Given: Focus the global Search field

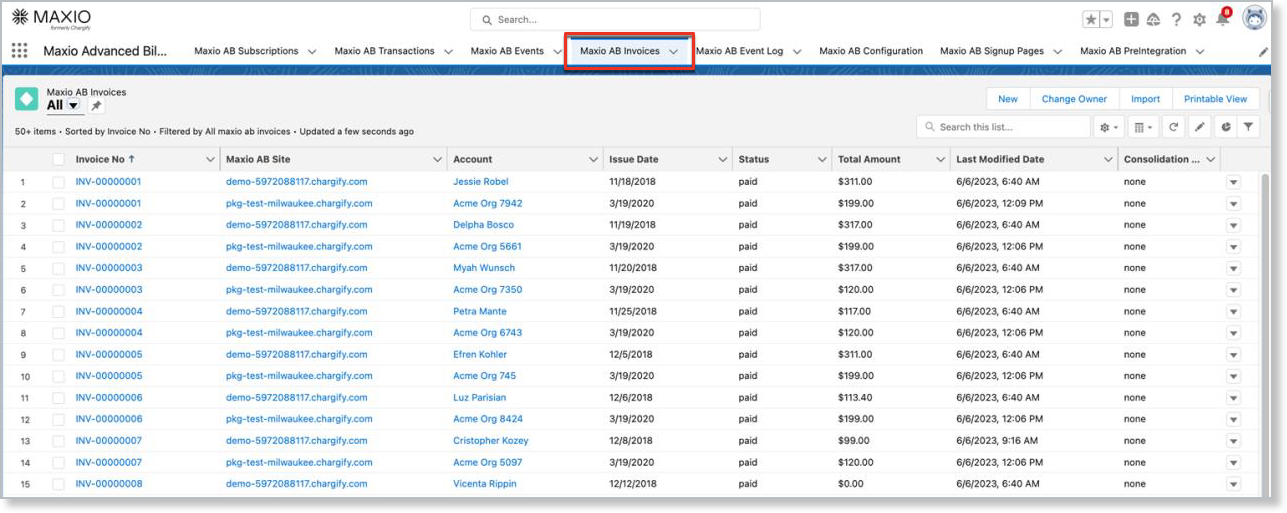Looking at the screenshot, I should pyautogui.click(x=615, y=19).
